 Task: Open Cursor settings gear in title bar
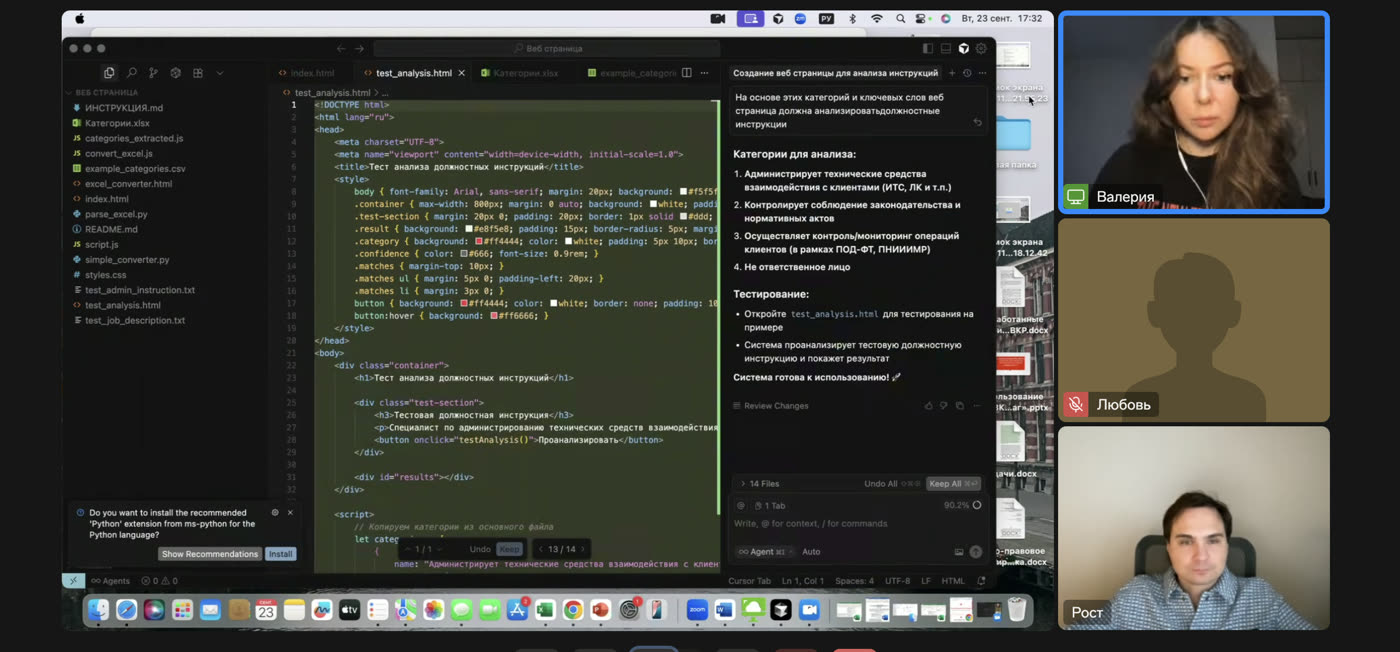[x=981, y=48]
